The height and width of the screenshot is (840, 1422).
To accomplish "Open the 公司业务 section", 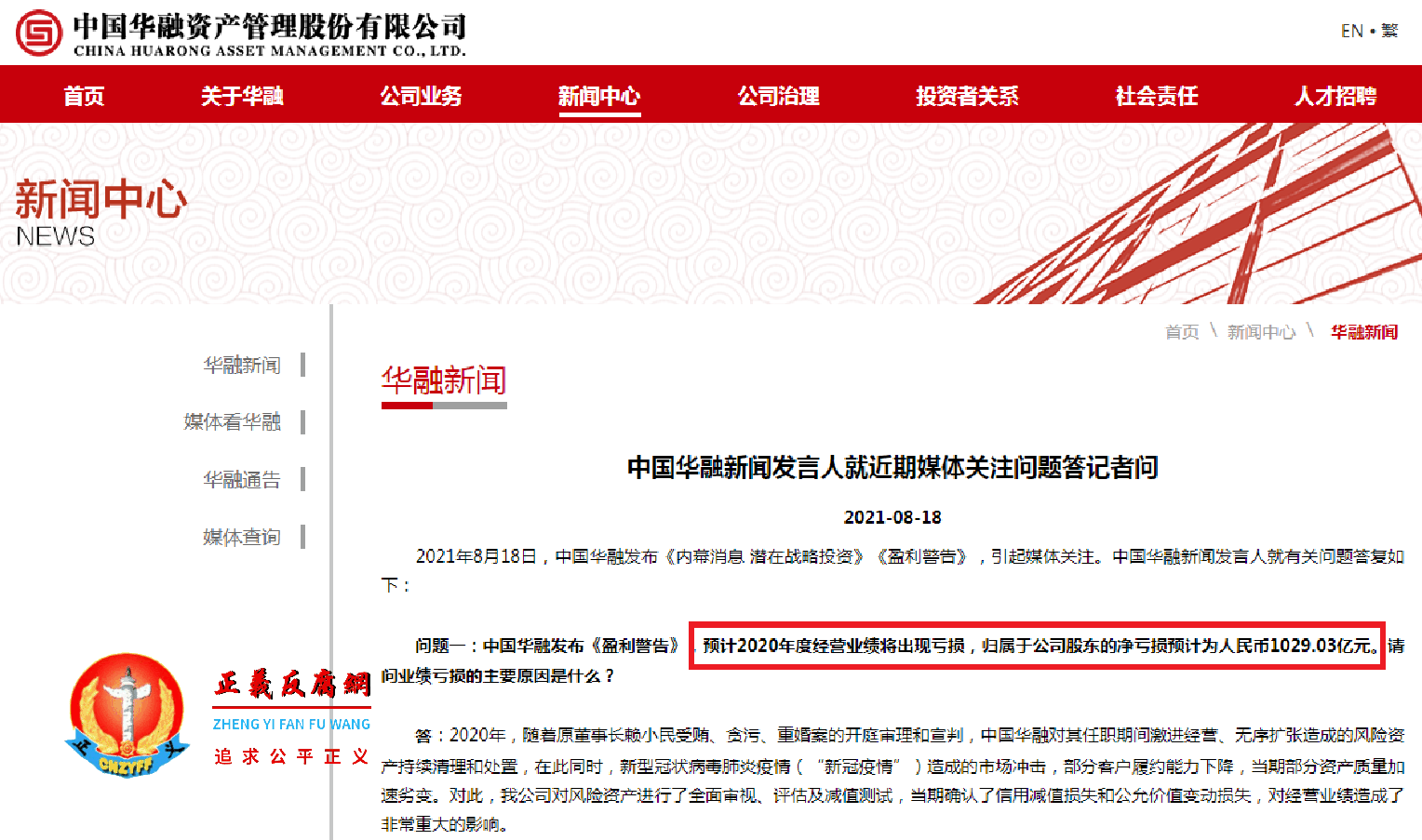I will coord(421,95).
